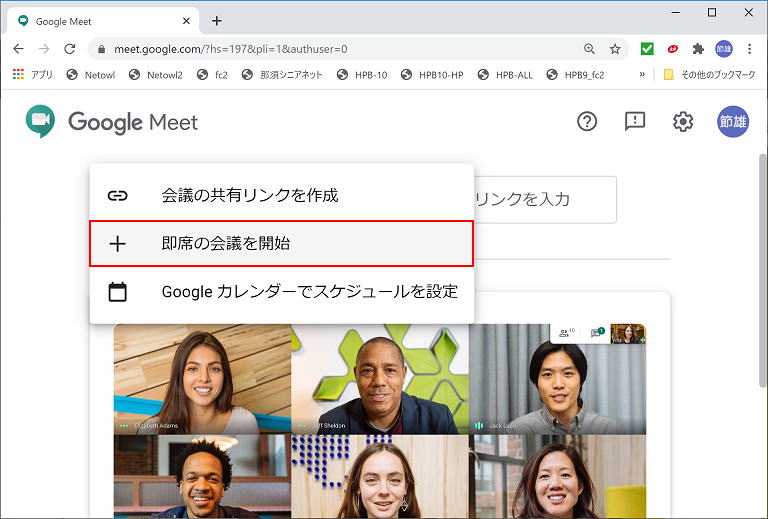
Task: Open the report a problem feedback icon
Action: [635, 121]
